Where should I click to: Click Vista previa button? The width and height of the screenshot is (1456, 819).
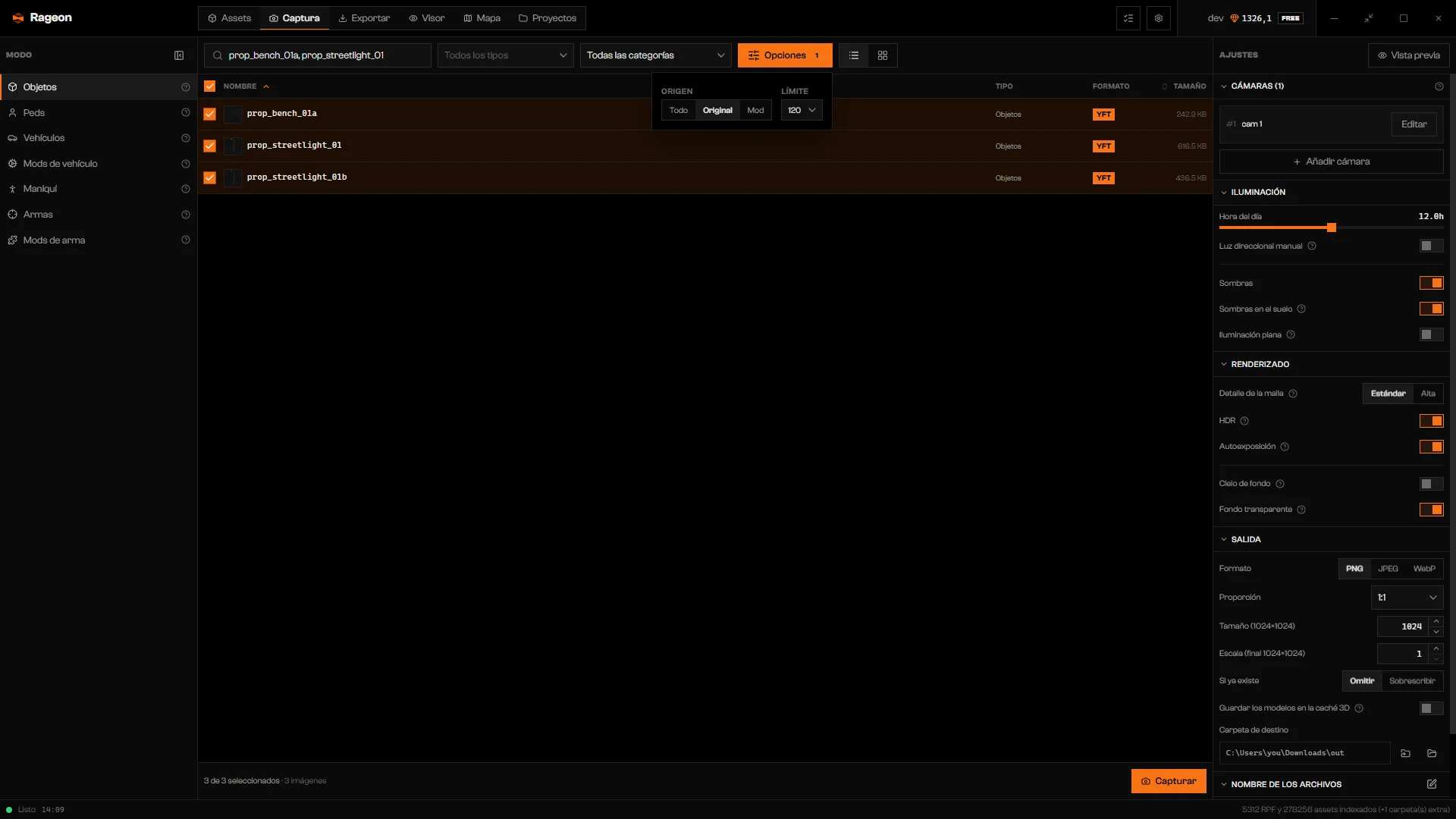[x=1409, y=55]
